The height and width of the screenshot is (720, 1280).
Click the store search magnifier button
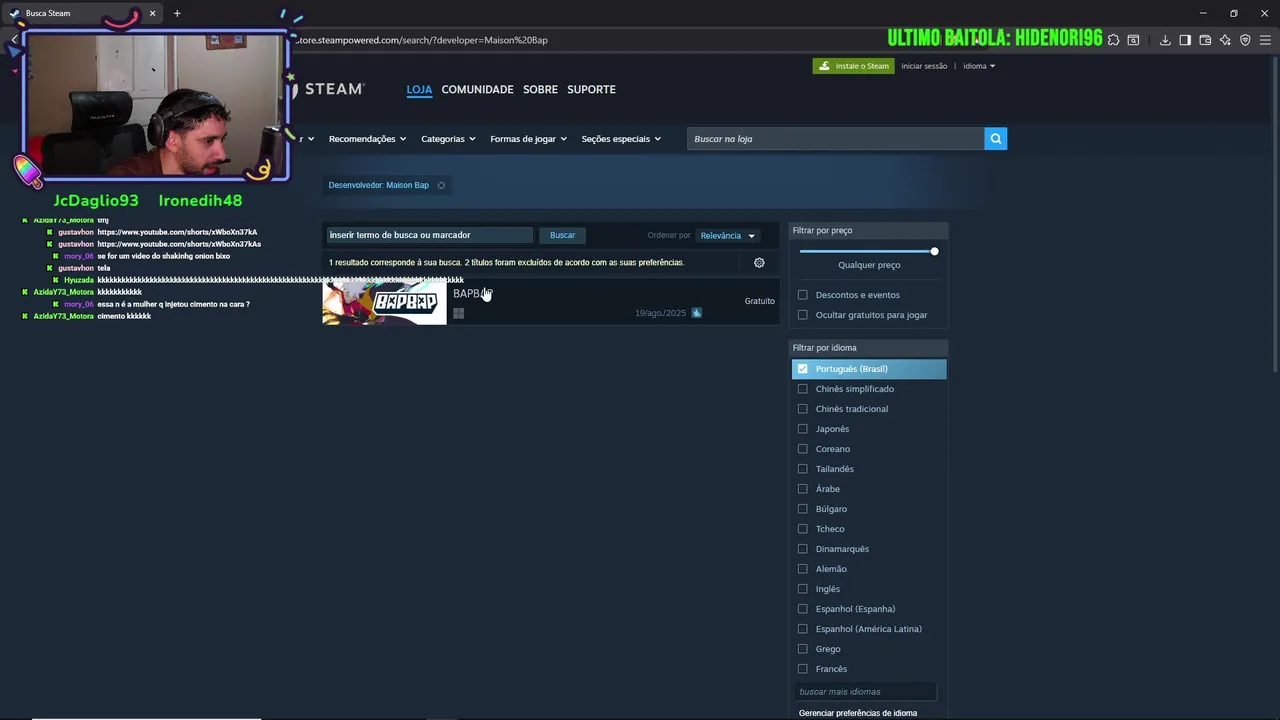coord(995,139)
